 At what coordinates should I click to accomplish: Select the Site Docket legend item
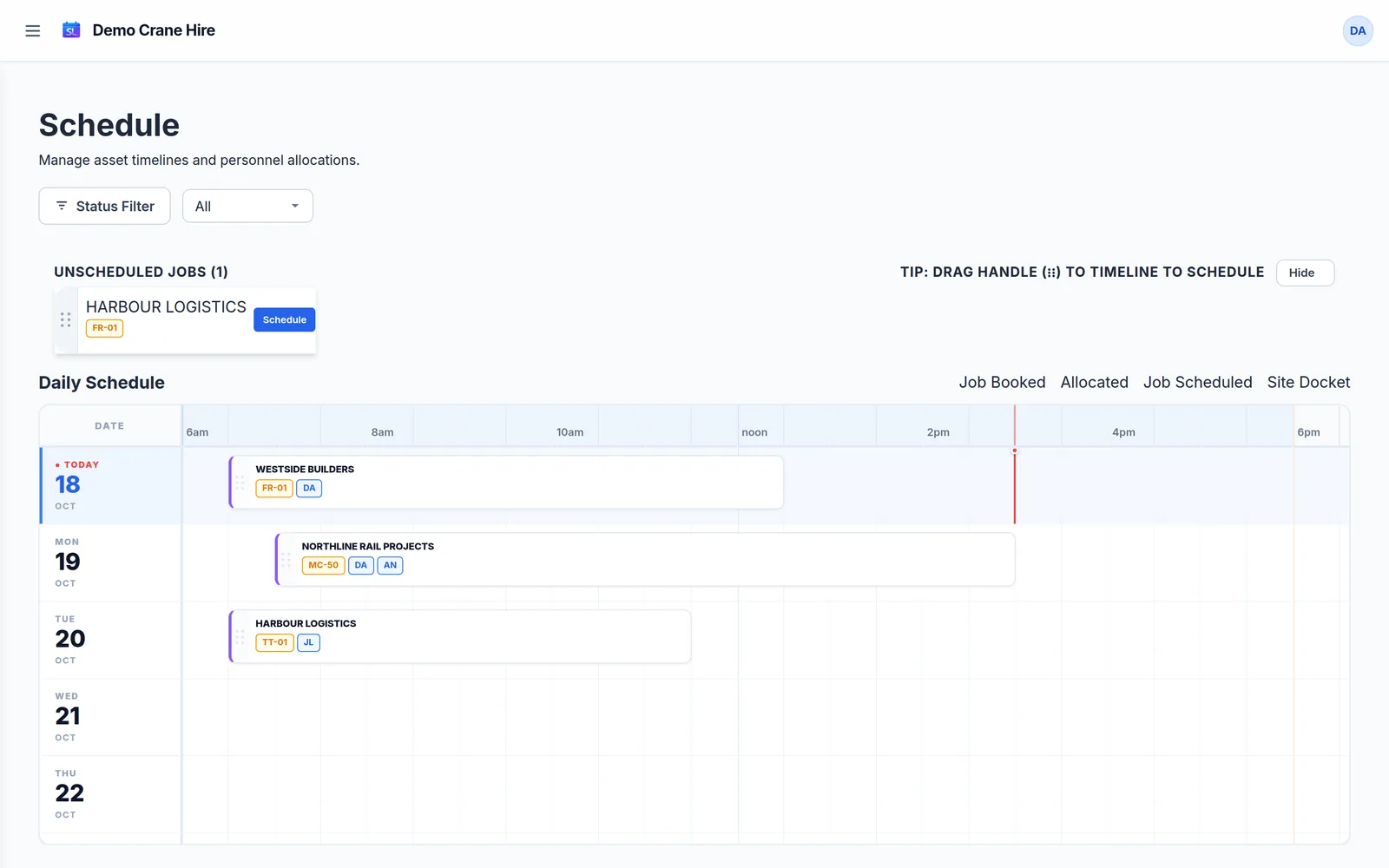[x=1308, y=382]
